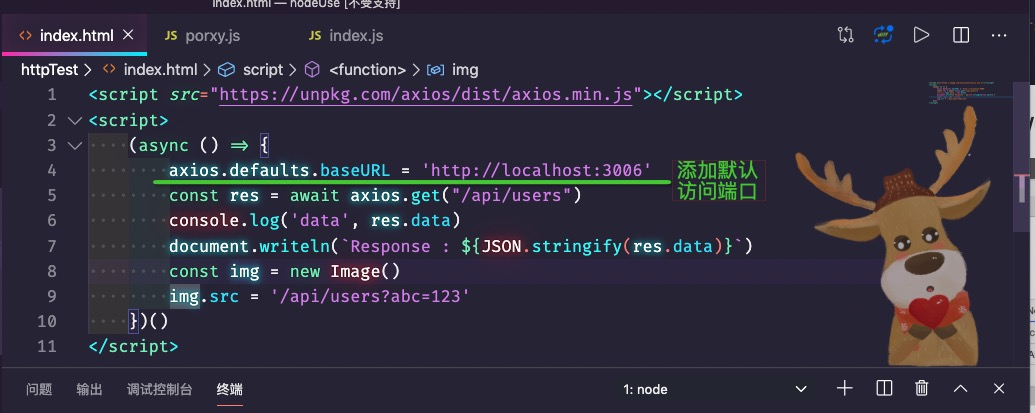
Task: Click the sync refresh icon with badge
Action: (x=883, y=35)
